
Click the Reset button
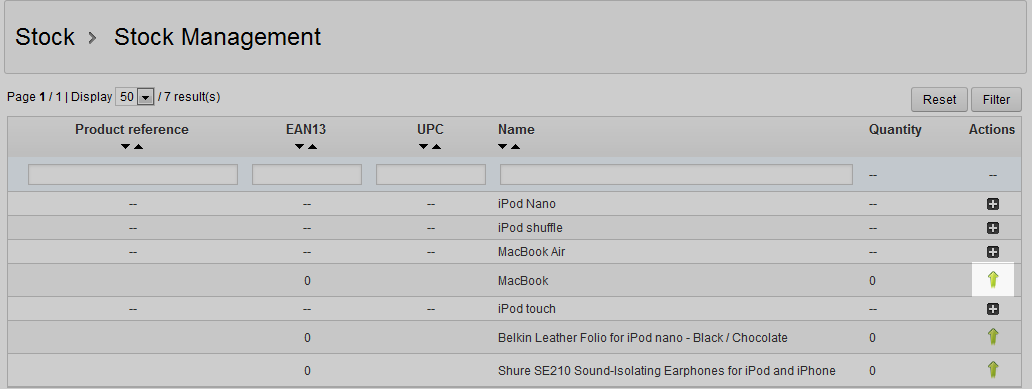(x=939, y=99)
